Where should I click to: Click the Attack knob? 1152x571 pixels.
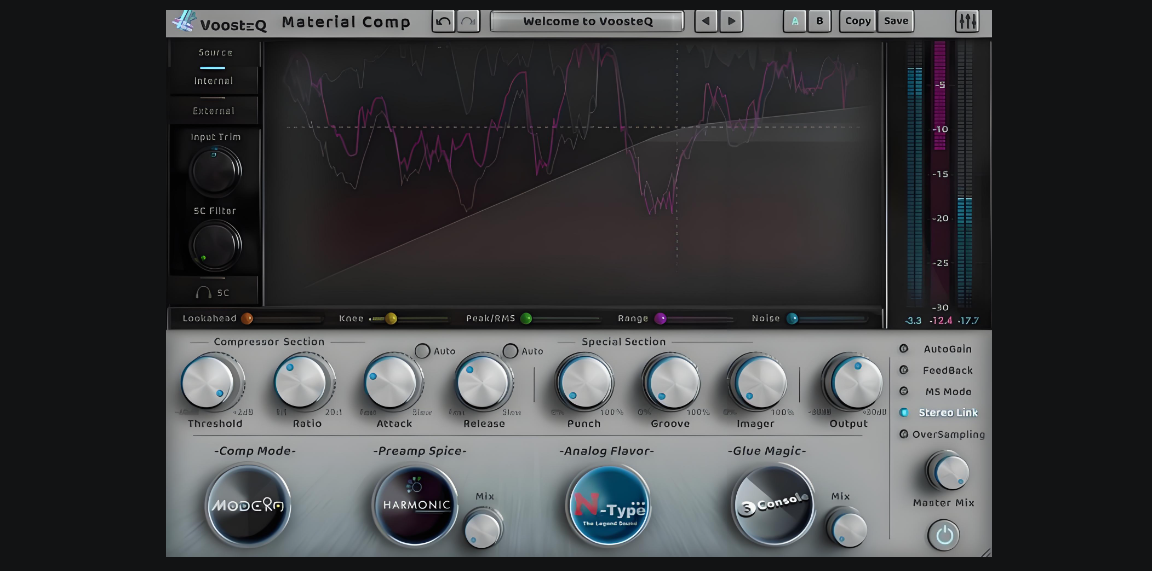[x=392, y=382]
